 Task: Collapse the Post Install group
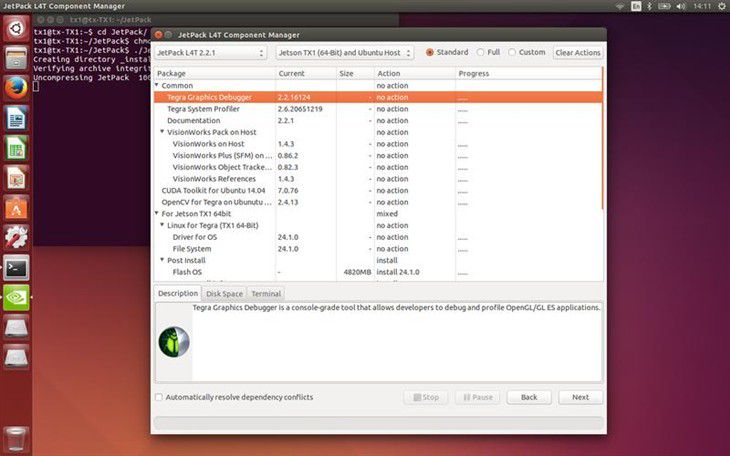pos(162,260)
